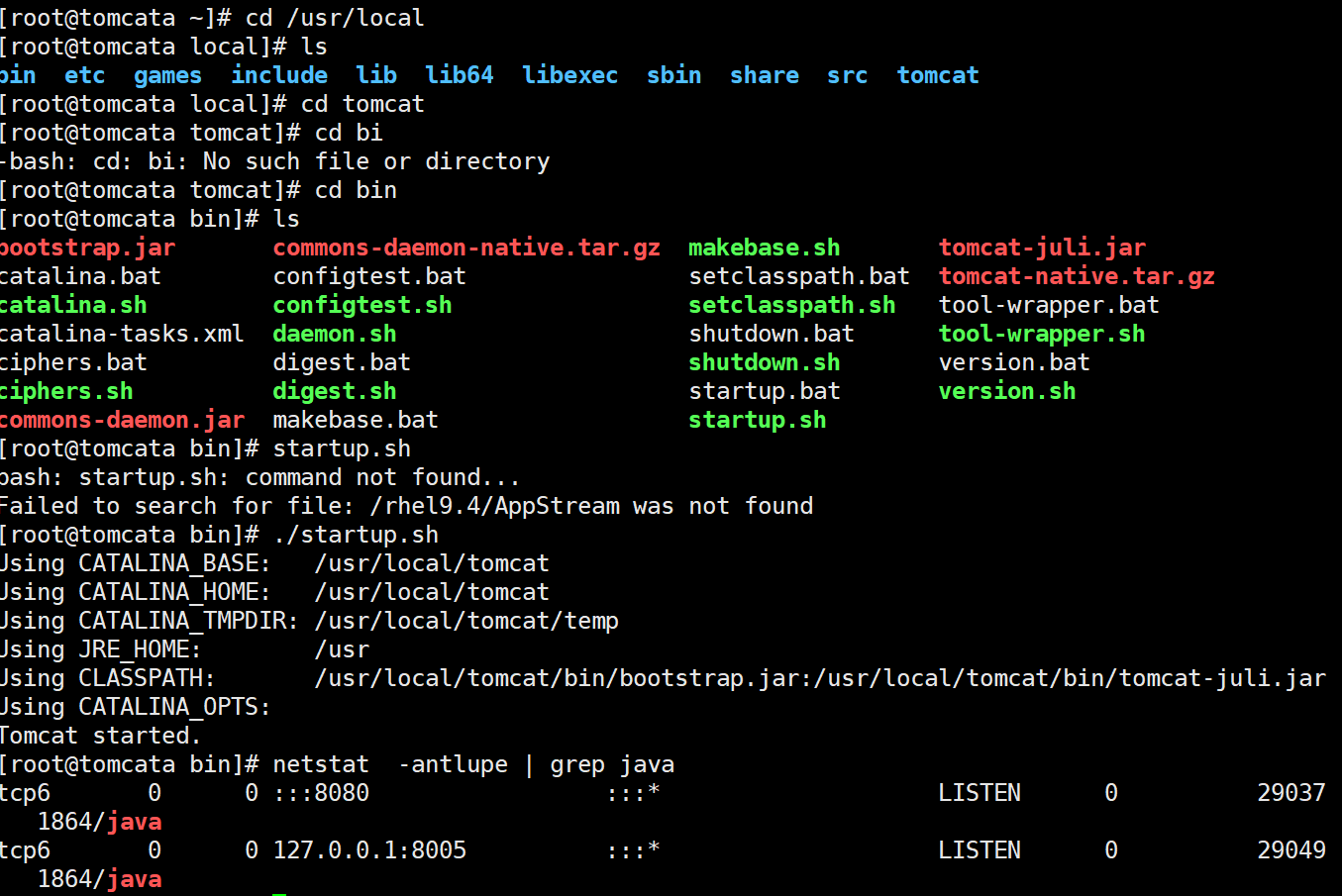This screenshot has height=896, width=1342.
Task: Click the 'libexec' directory name
Action: click(x=569, y=75)
